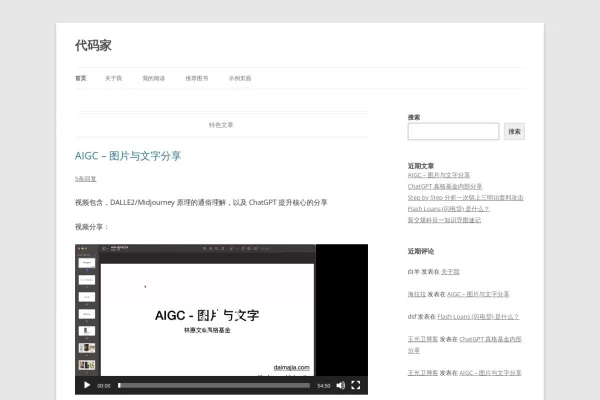Viewport: 600px width, 400px height.
Task: Click the 搜索 submit button
Action: click(514, 131)
